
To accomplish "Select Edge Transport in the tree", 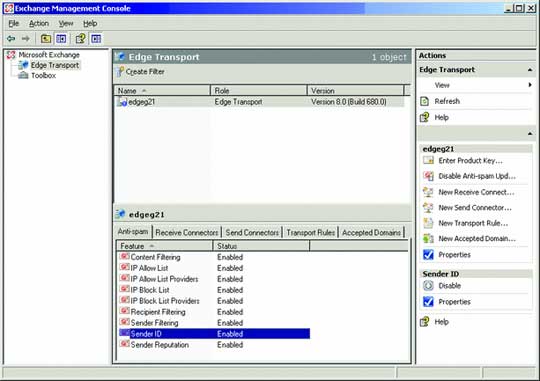I will click(x=55, y=65).
